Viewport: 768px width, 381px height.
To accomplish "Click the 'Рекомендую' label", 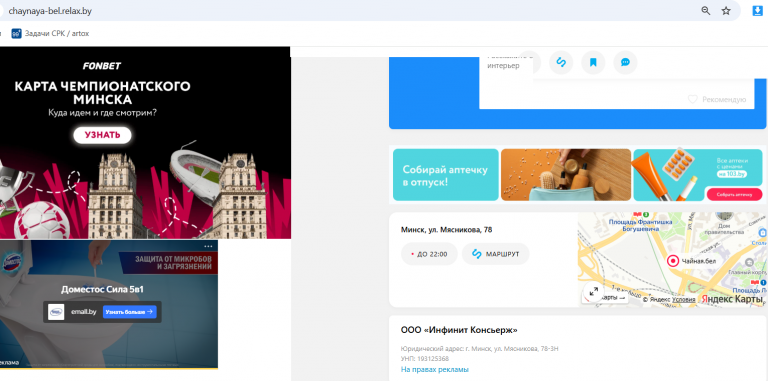I will click(x=724, y=99).
